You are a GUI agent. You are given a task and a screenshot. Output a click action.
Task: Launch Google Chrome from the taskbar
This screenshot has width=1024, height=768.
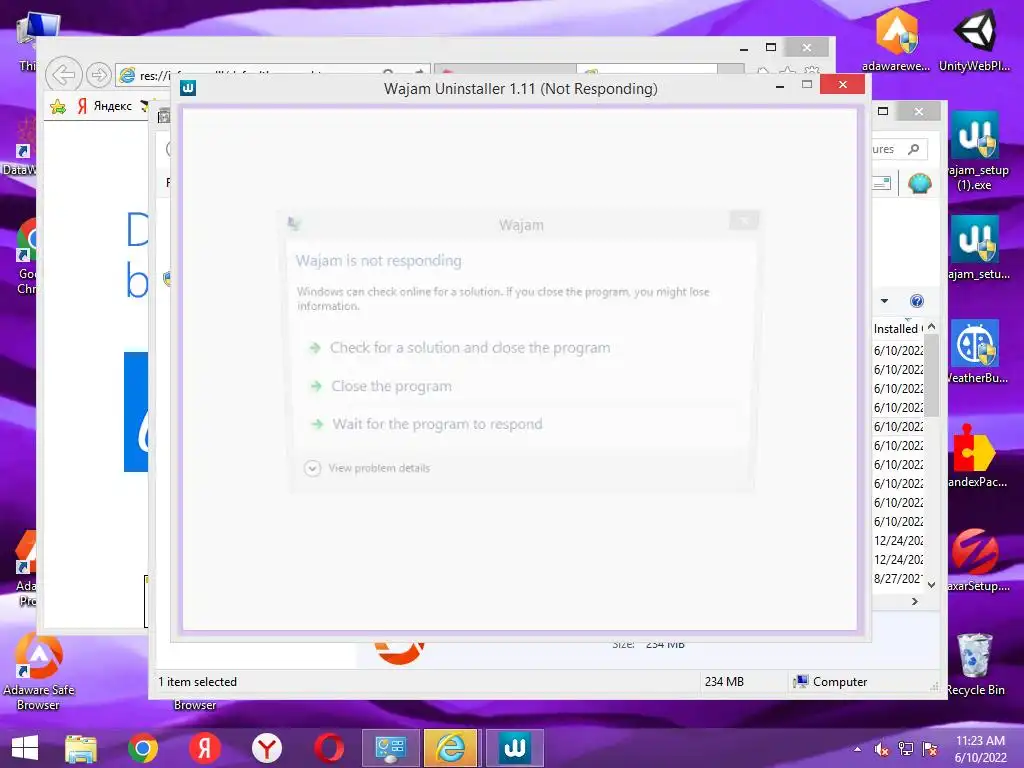pos(142,748)
